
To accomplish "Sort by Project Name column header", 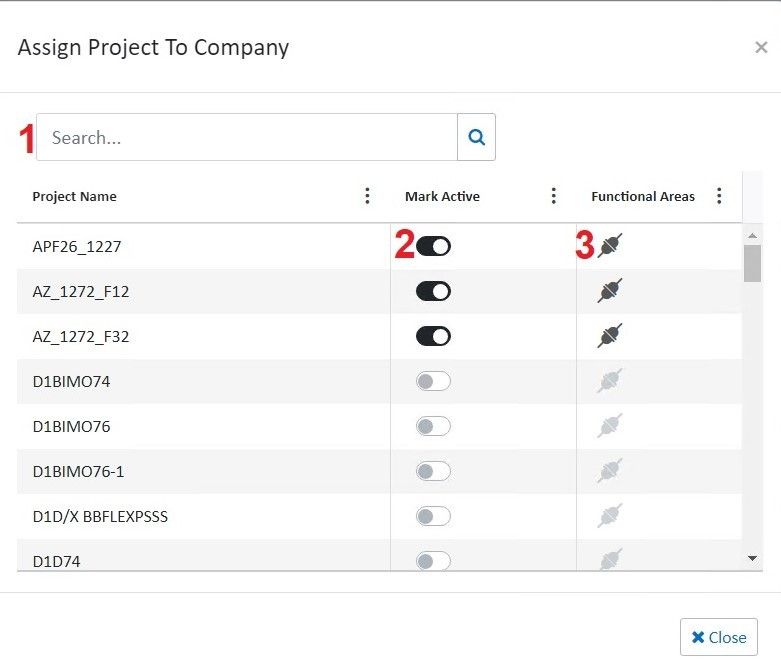I will click(74, 197).
